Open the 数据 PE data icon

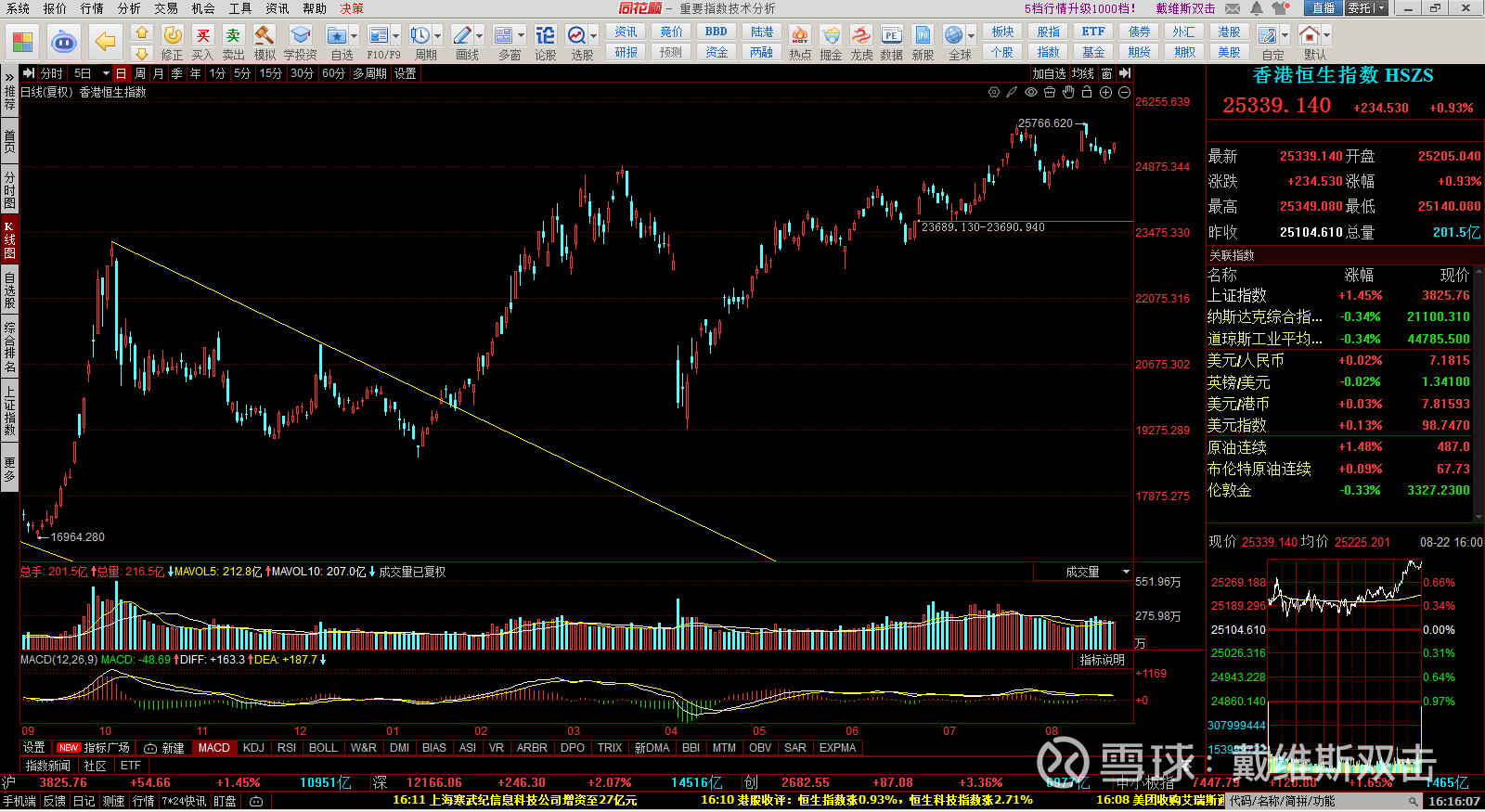891,35
